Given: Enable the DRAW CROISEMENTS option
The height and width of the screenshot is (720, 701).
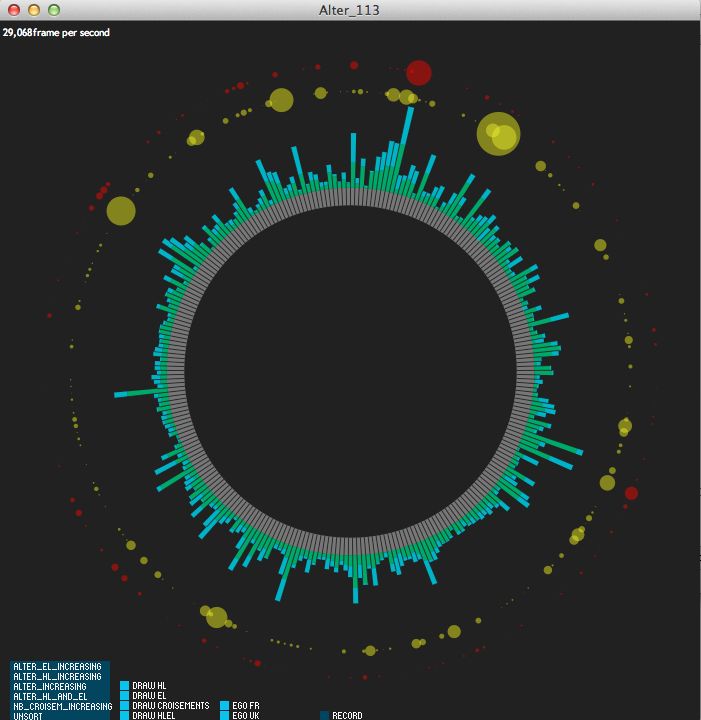Looking at the screenshot, I should (x=125, y=706).
